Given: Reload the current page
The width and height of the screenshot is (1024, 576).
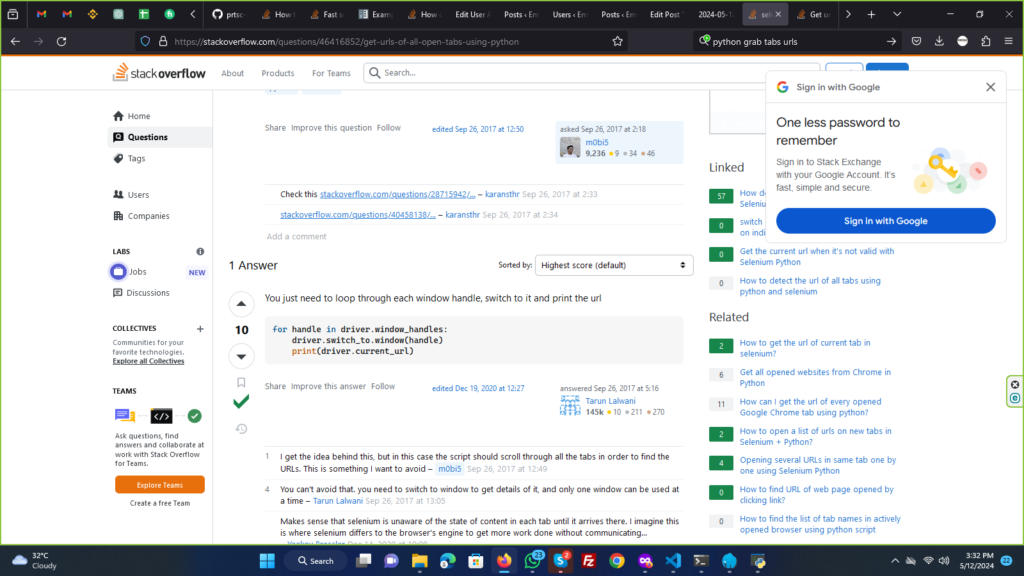Looking at the screenshot, I should coord(62,41).
